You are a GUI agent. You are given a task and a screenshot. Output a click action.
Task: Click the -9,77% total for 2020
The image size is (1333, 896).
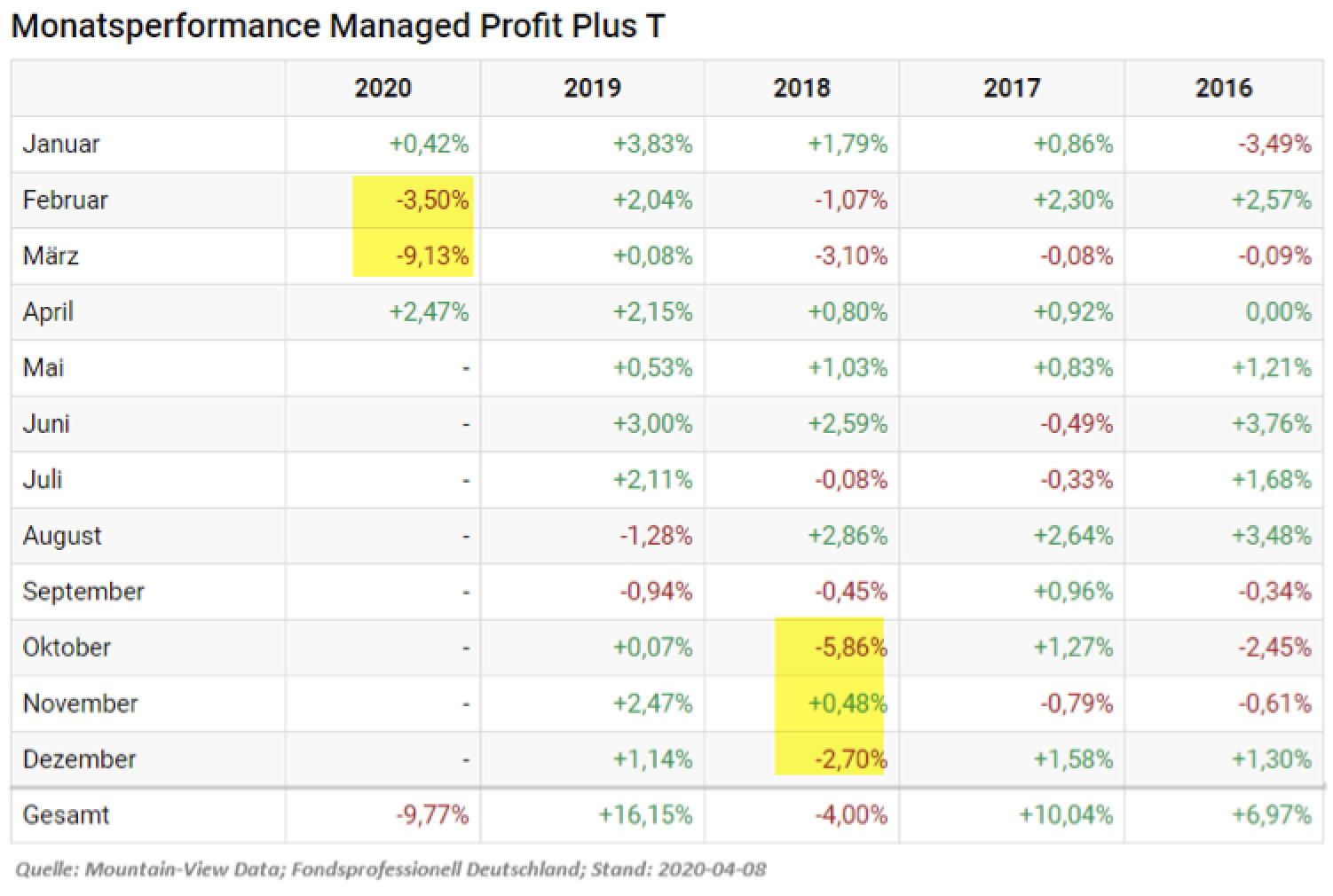(431, 814)
